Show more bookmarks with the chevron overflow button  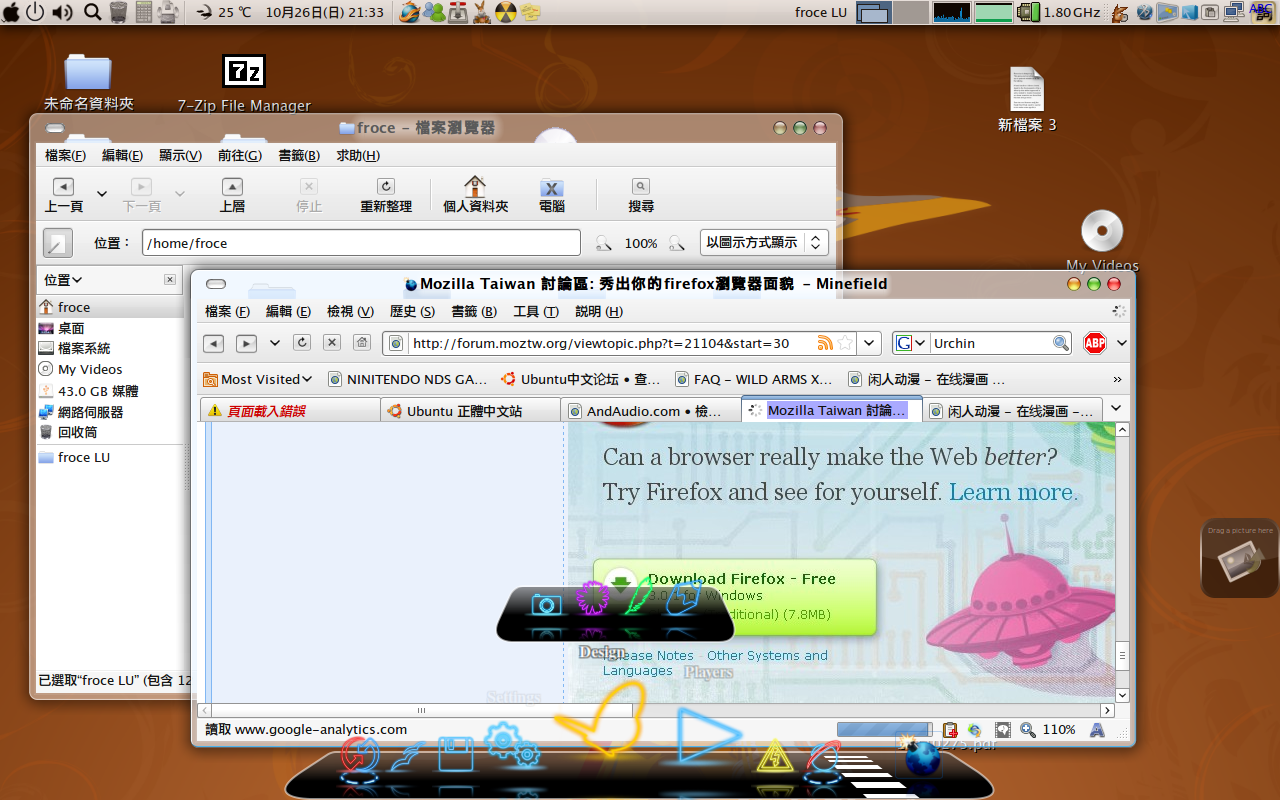(1117, 380)
